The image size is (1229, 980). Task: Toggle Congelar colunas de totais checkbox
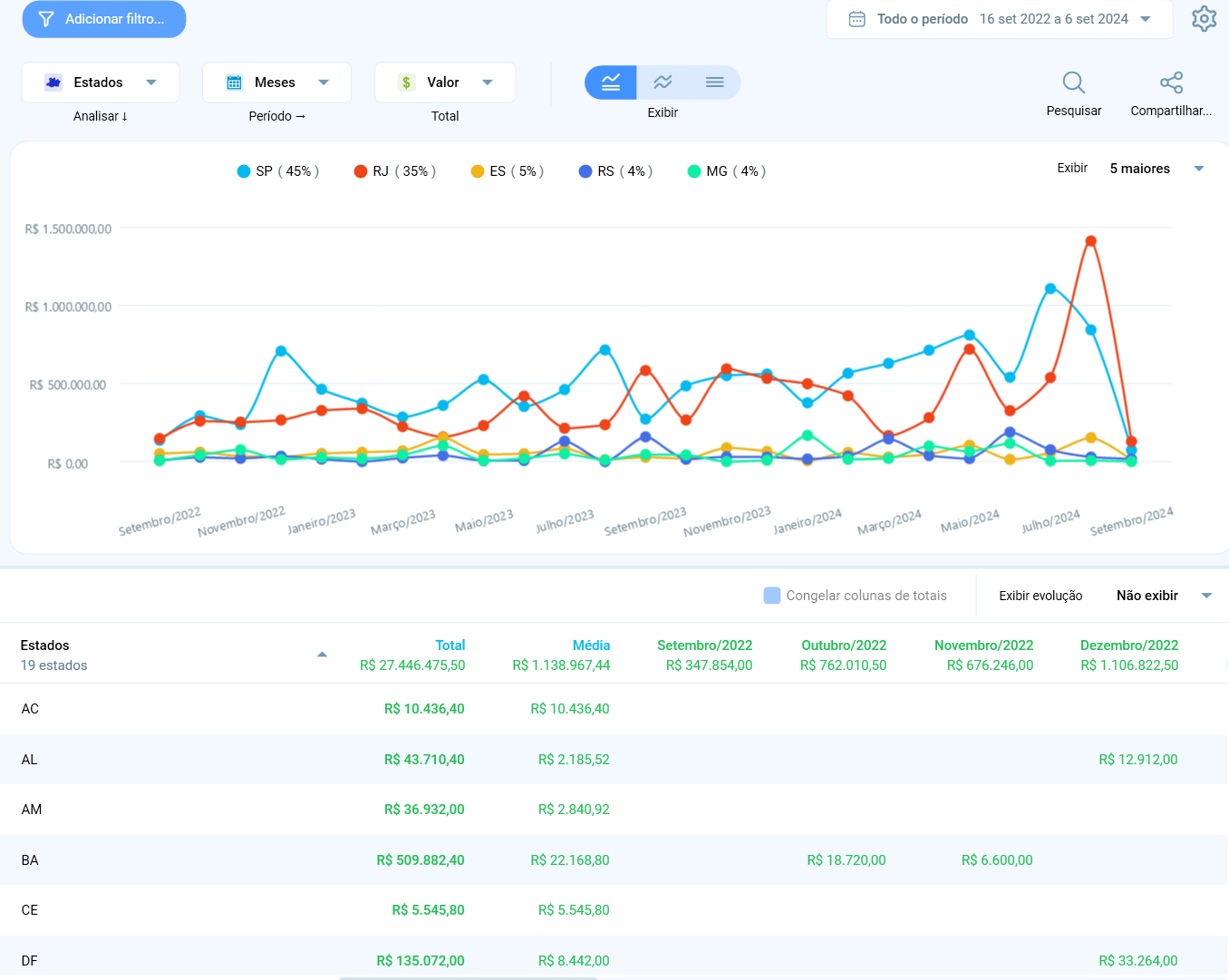[772, 596]
